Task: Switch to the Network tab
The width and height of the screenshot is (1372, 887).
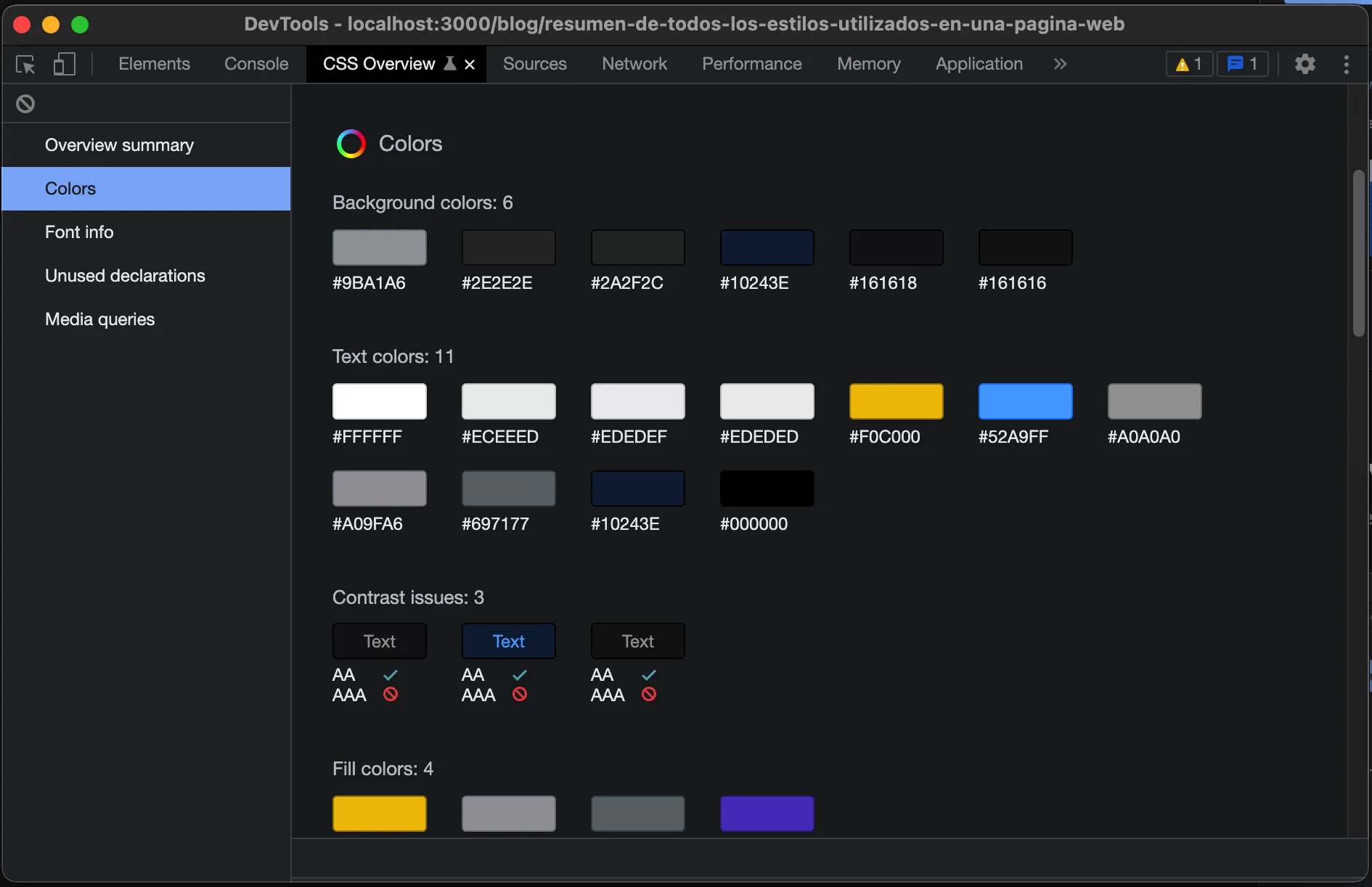Action: (x=634, y=64)
